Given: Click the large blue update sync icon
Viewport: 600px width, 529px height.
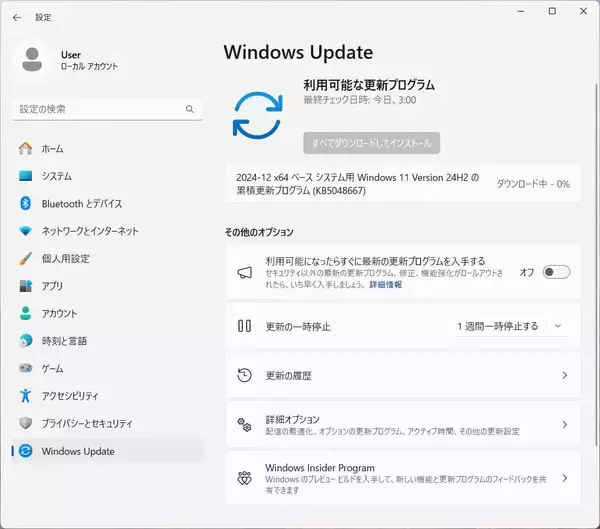Looking at the screenshot, I should [x=258, y=115].
